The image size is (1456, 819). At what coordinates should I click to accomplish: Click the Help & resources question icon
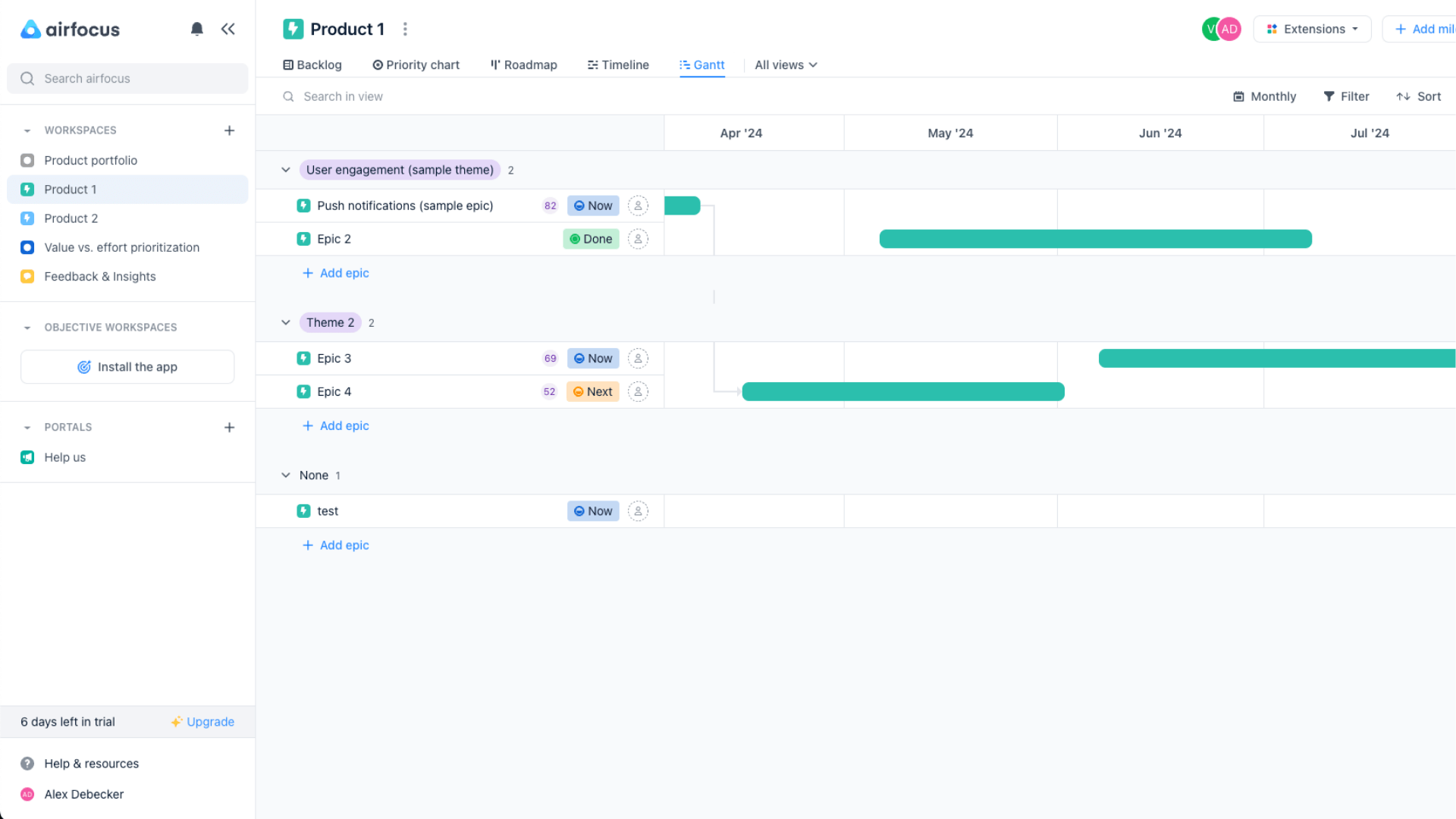tap(27, 763)
